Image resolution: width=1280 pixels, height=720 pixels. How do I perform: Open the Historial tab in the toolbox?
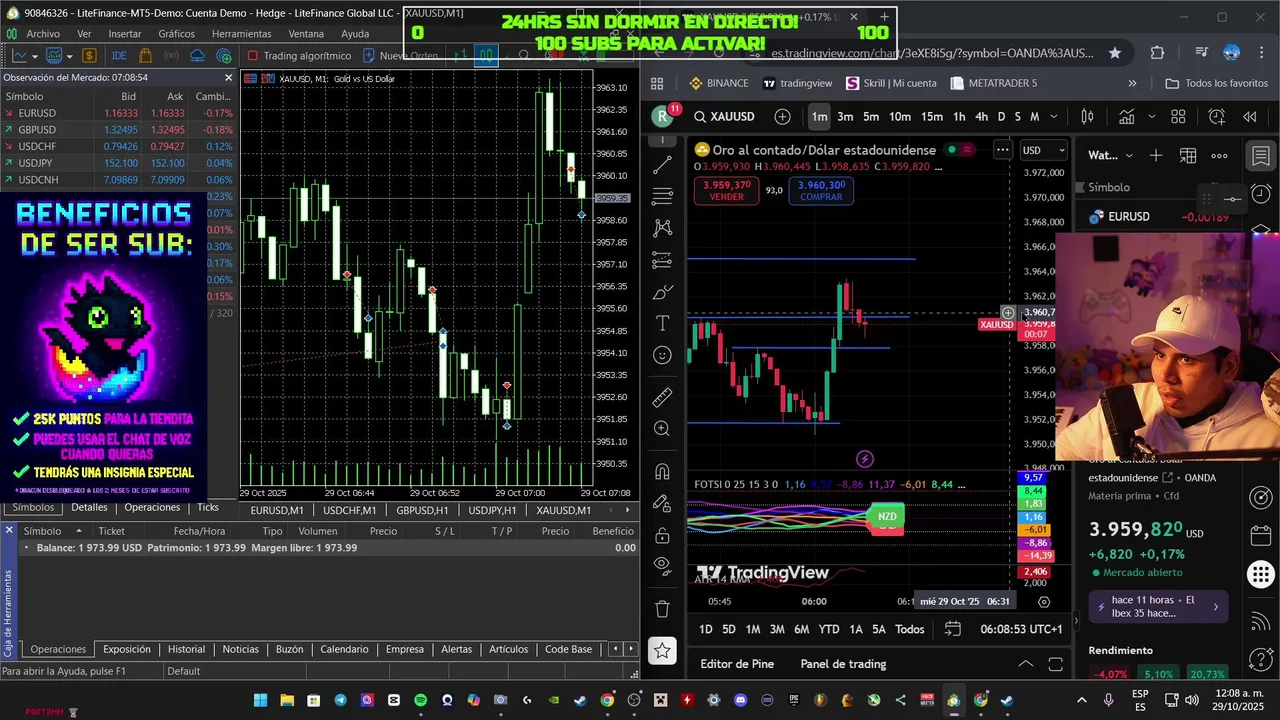186,649
